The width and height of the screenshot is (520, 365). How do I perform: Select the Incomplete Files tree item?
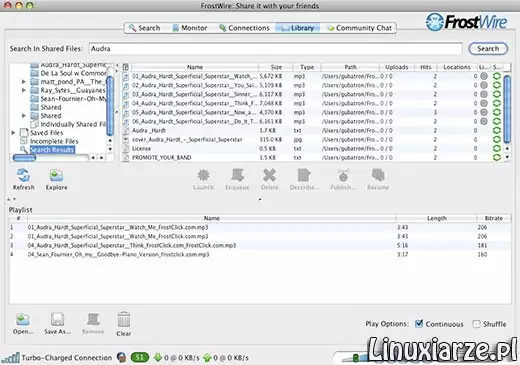[54, 141]
